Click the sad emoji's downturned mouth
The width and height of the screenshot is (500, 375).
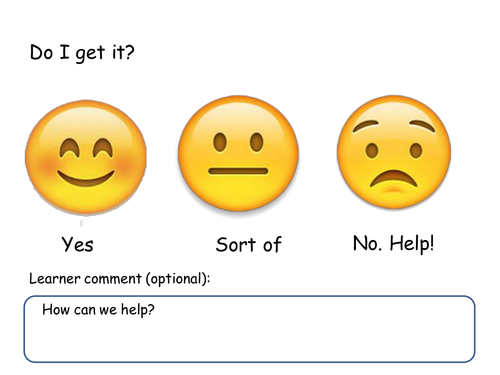(x=393, y=179)
